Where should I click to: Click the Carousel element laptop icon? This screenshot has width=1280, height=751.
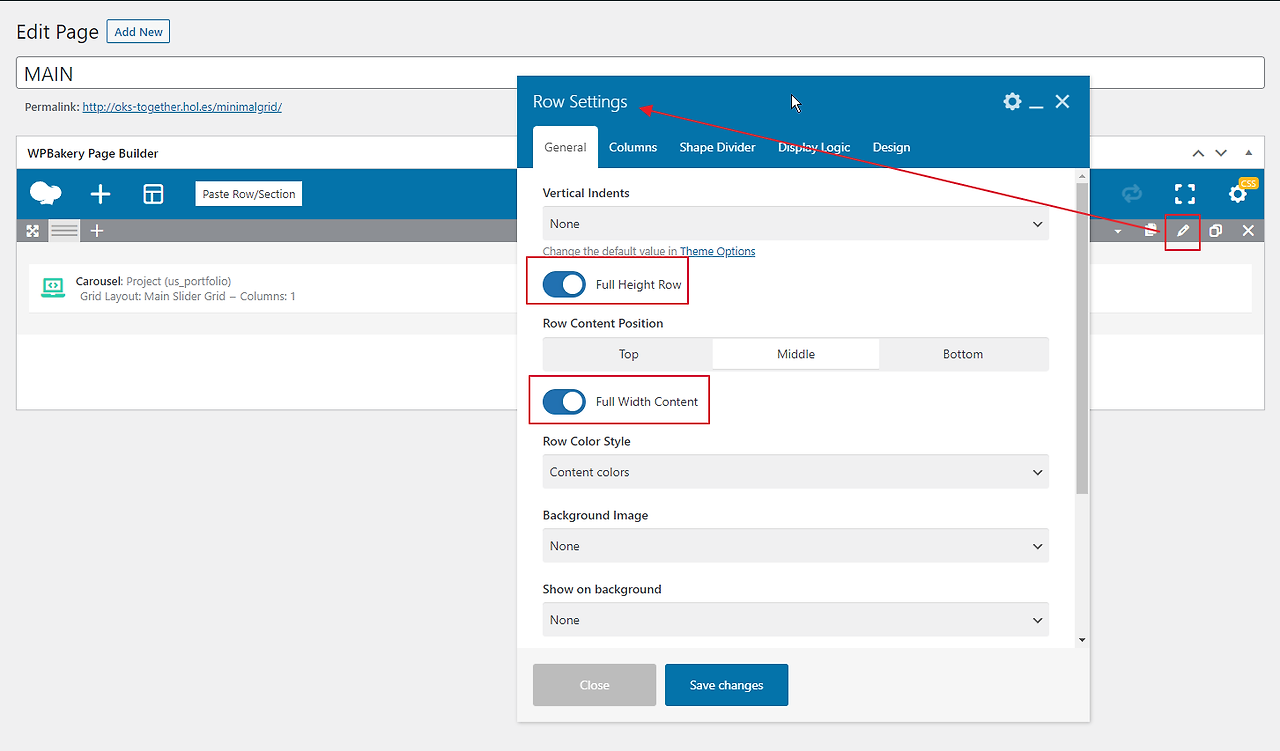(53, 288)
